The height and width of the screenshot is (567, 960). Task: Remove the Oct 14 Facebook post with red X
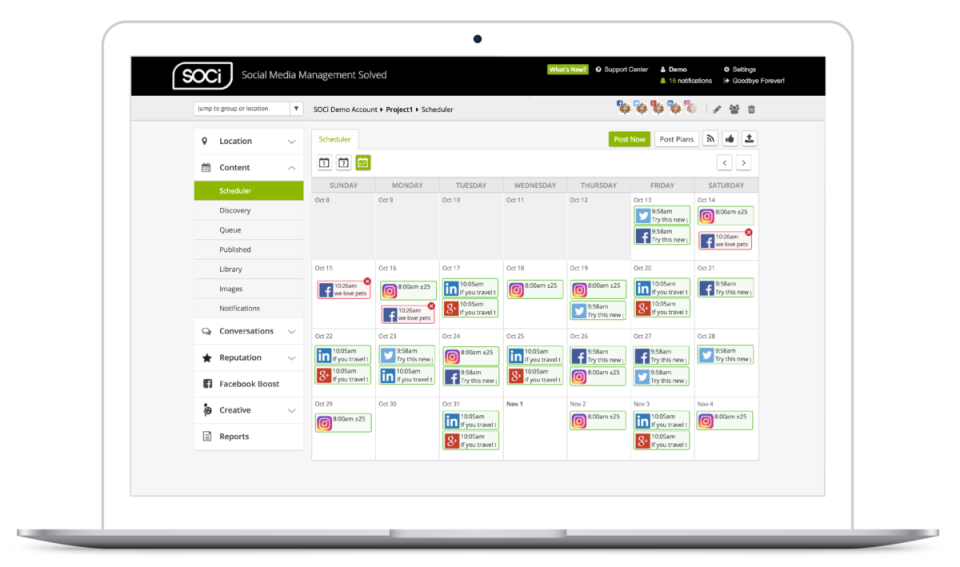(748, 233)
